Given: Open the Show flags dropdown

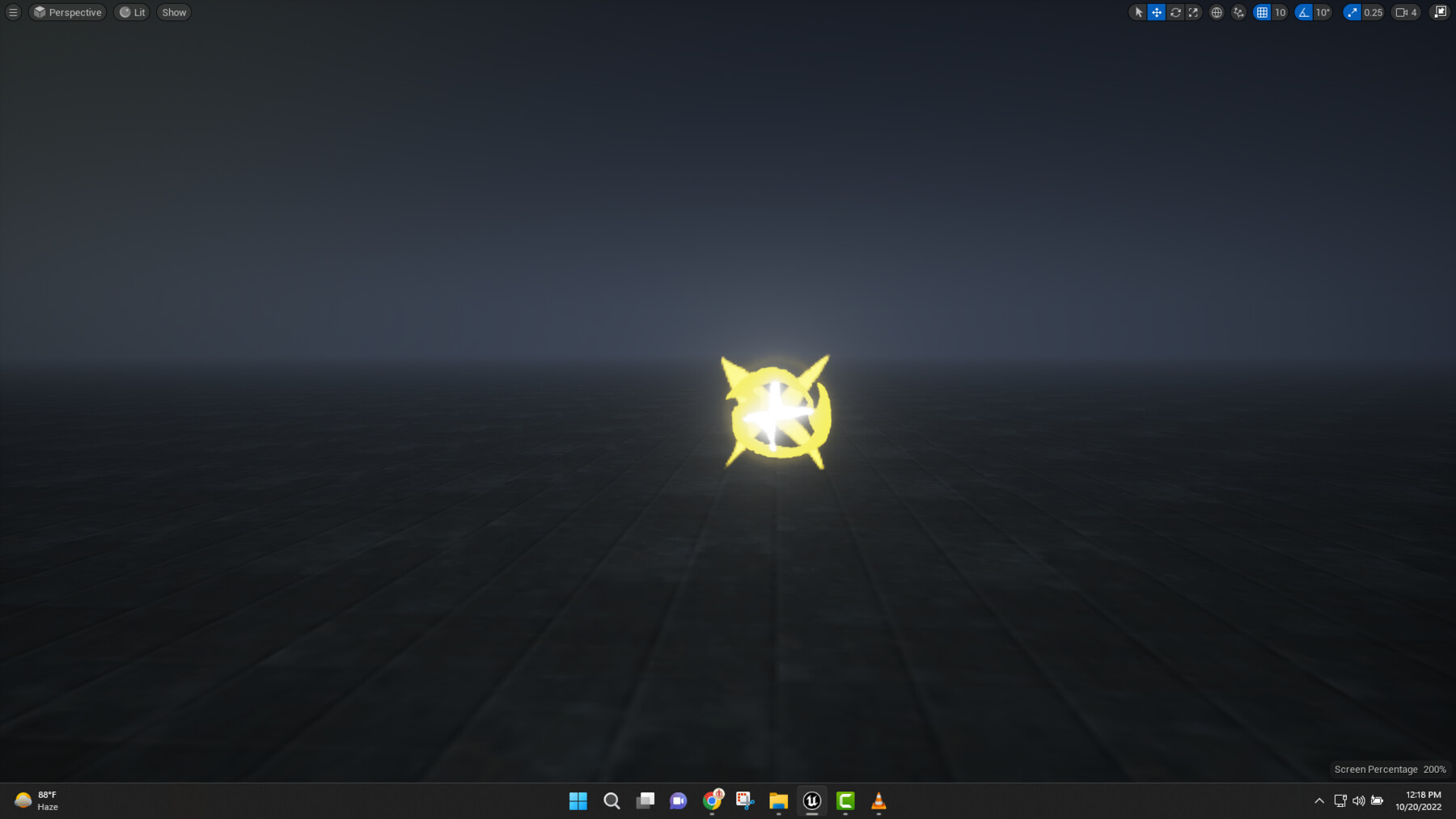Looking at the screenshot, I should (x=173, y=12).
